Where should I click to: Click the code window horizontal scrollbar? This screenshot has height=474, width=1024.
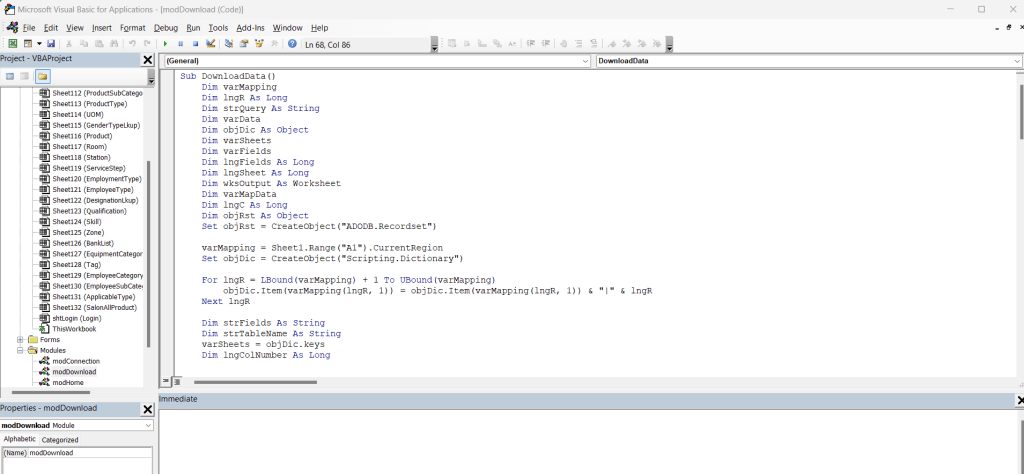[255, 382]
